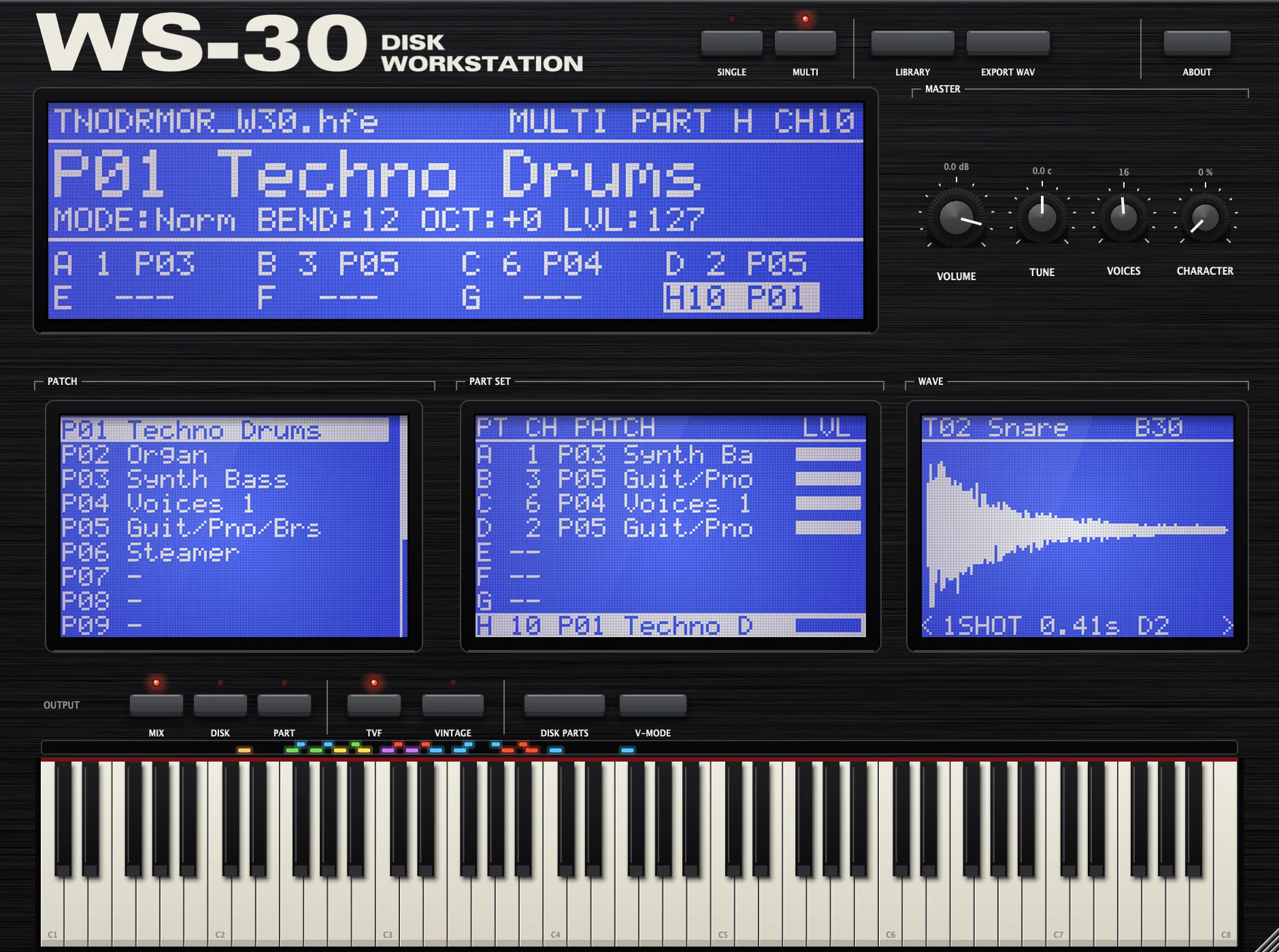Go to the next wave with right arrow
Viewport: 1279px width, 952px height.
(x=1227, y=626)
